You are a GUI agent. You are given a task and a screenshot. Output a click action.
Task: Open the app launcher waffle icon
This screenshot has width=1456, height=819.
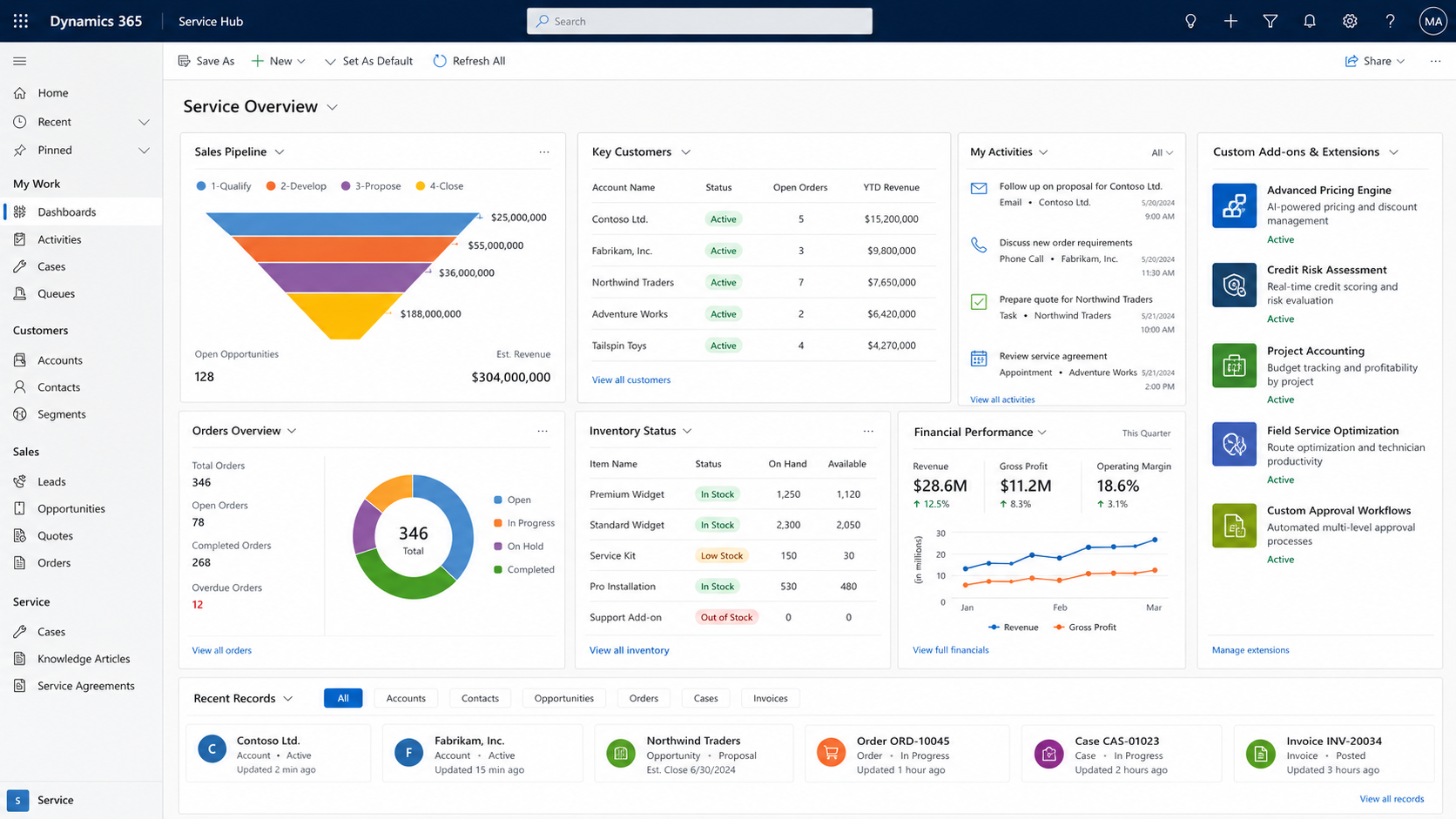click(x=21, y=21)
